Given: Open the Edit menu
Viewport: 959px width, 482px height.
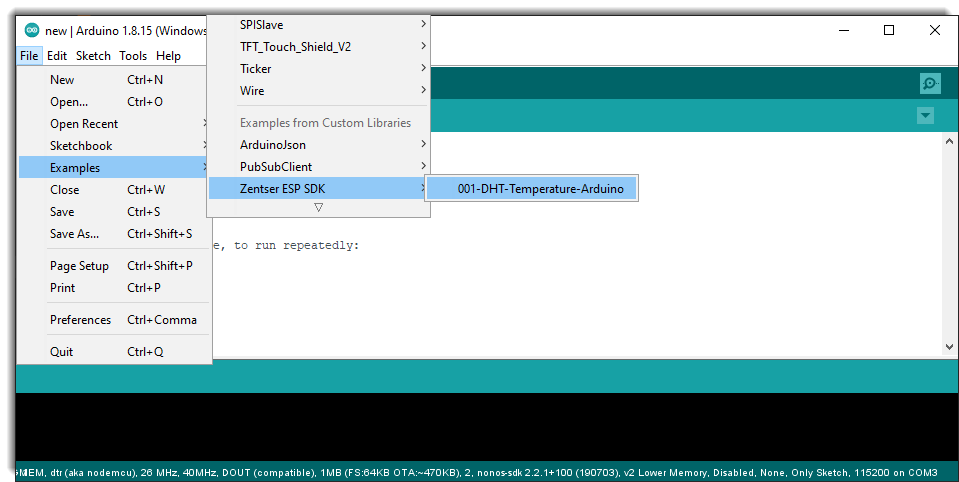Looking at the screenshot, I should tap(57, 56).
